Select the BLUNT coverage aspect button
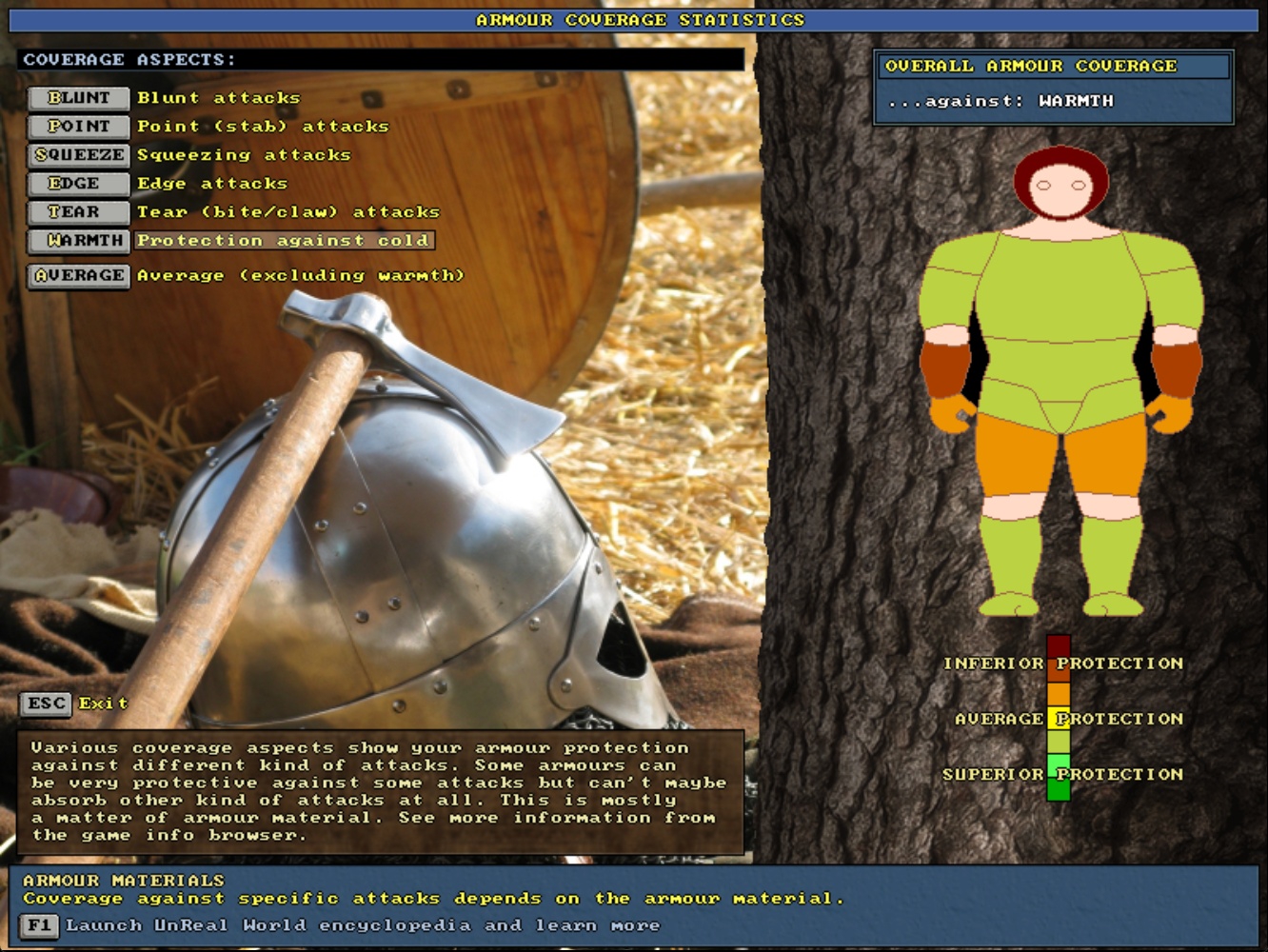Image resolution: width=1268 pixels, height=952 pixels. coord(78,98)
